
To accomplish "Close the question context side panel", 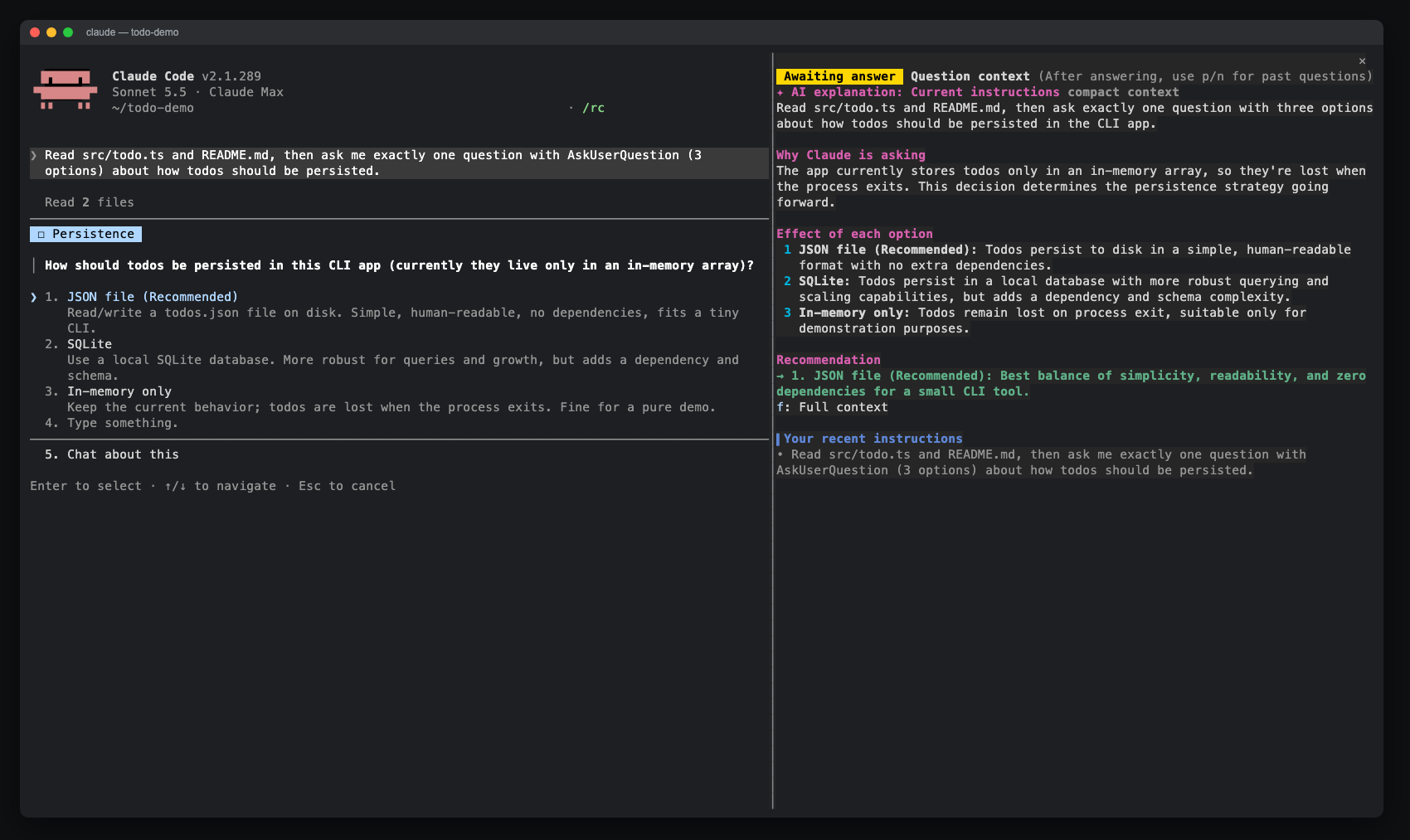I will [1362, 61].
